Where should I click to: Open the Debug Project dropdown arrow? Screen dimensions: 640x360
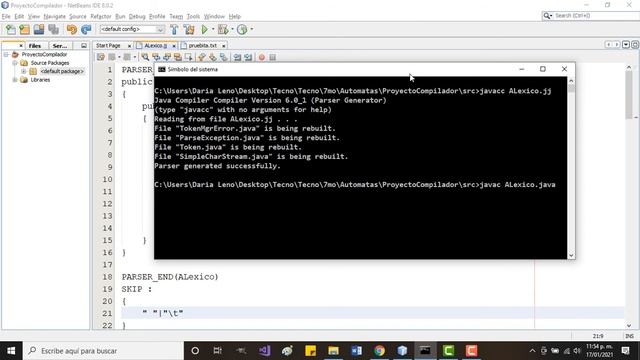pos(232,29)
